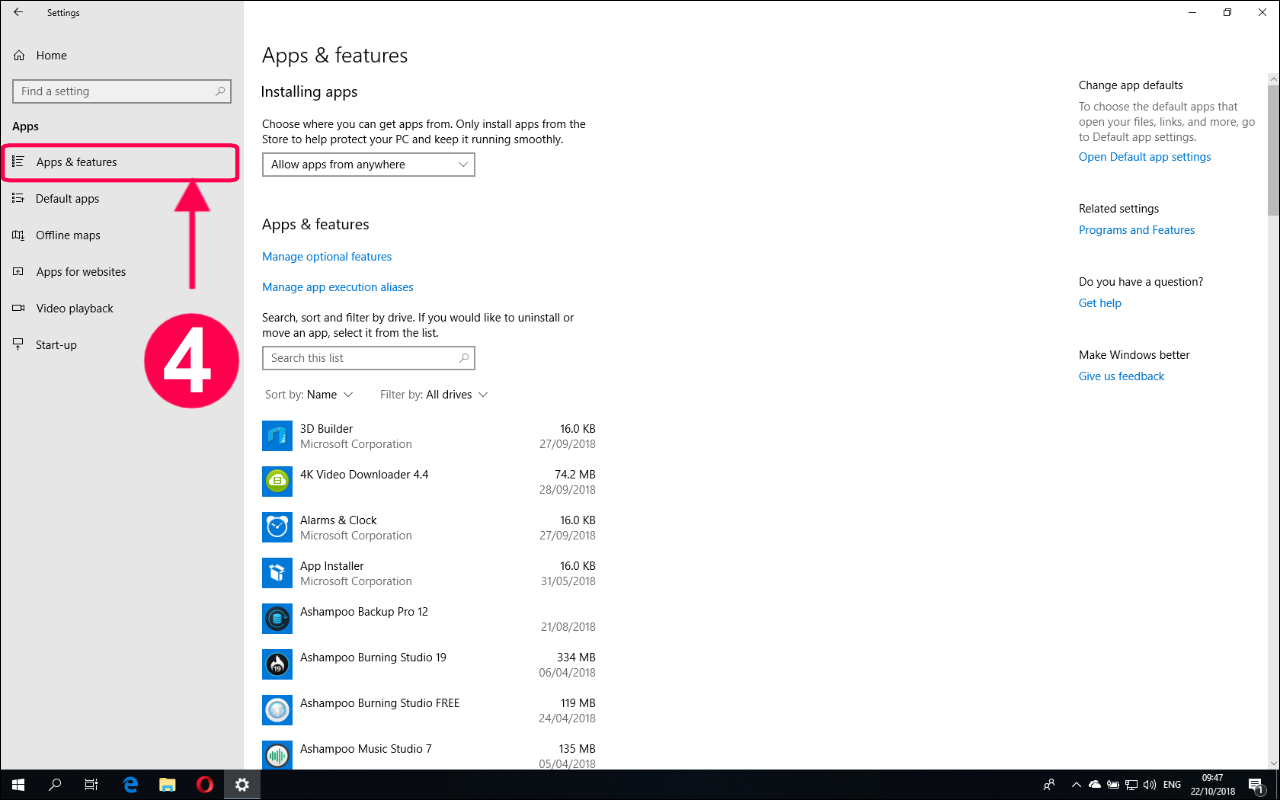Open the Video playback section
The height and width of the screenshot is (800, 1280).
tap(74, 308)
